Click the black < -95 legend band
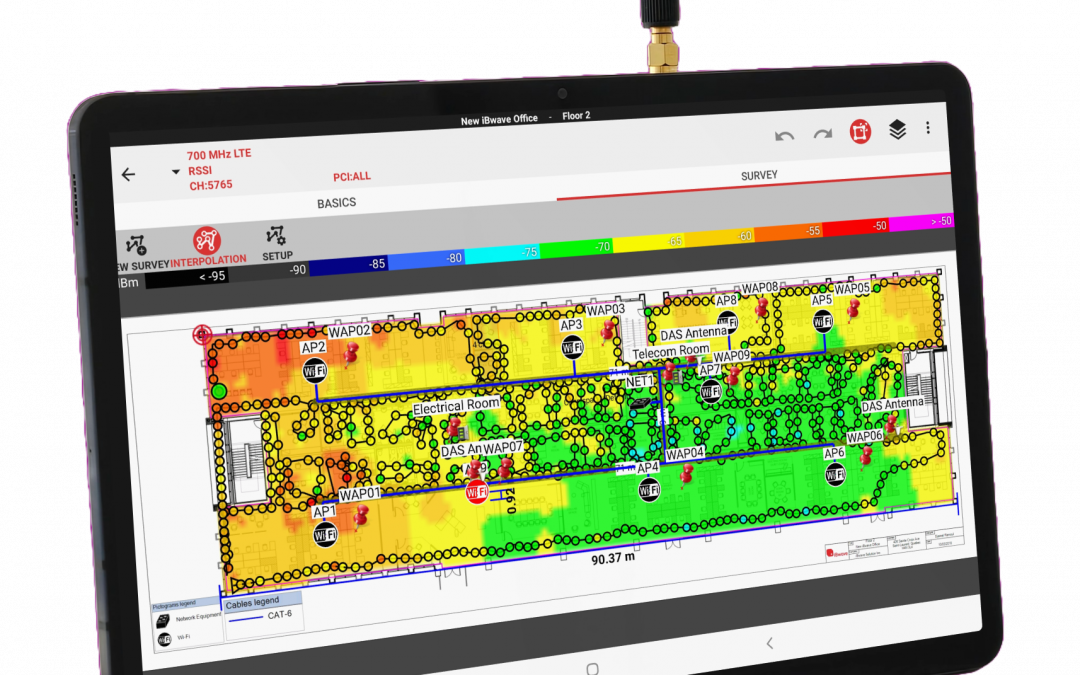 click(187, 278)
